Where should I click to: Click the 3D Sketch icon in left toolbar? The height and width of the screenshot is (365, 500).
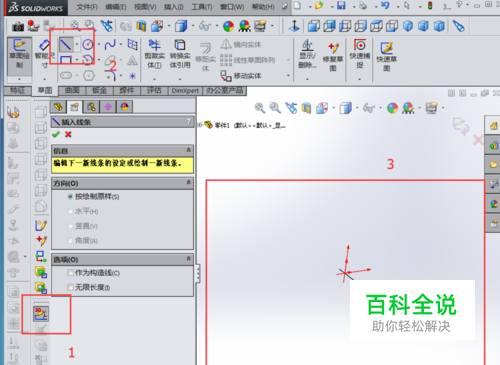[41, 314]
